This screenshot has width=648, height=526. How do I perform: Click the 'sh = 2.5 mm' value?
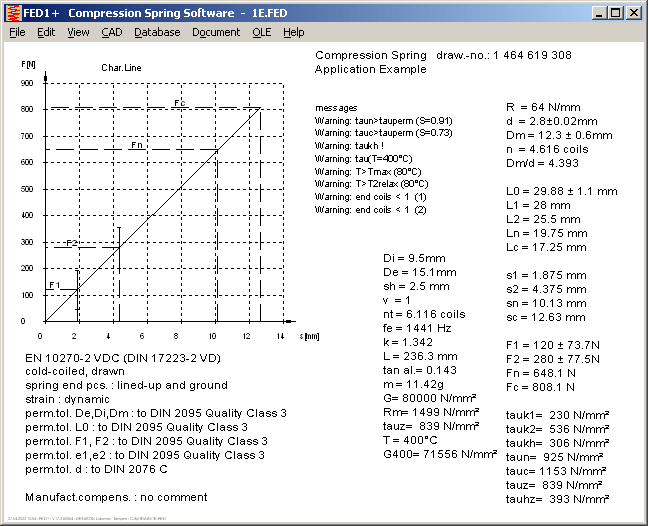click(x=416, y=287)
